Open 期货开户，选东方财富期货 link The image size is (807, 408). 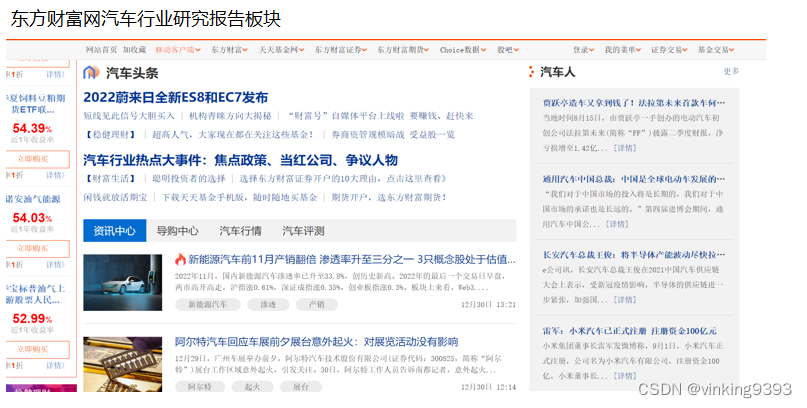pos(389,197)
